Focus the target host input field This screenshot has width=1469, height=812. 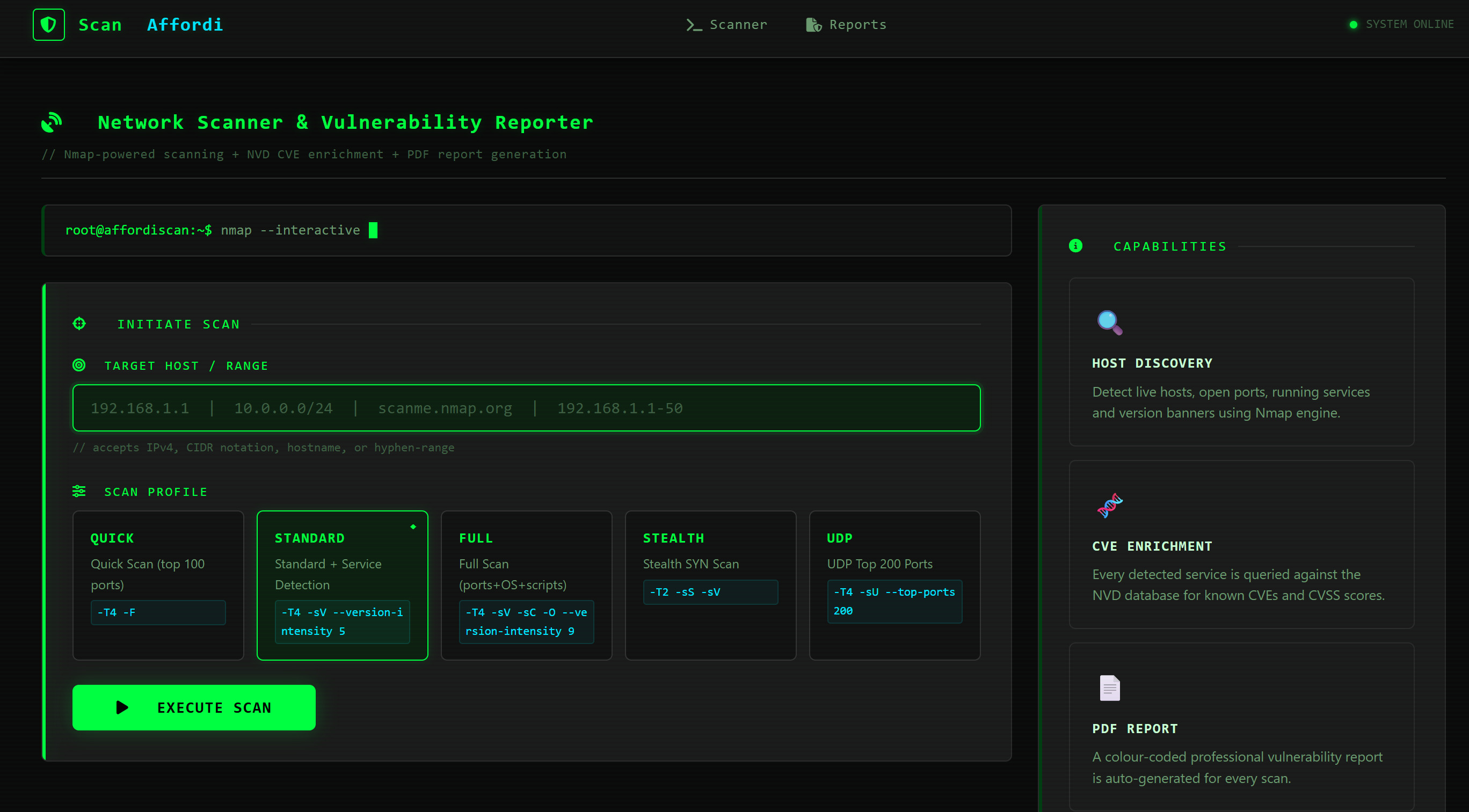tap(526, 407)
